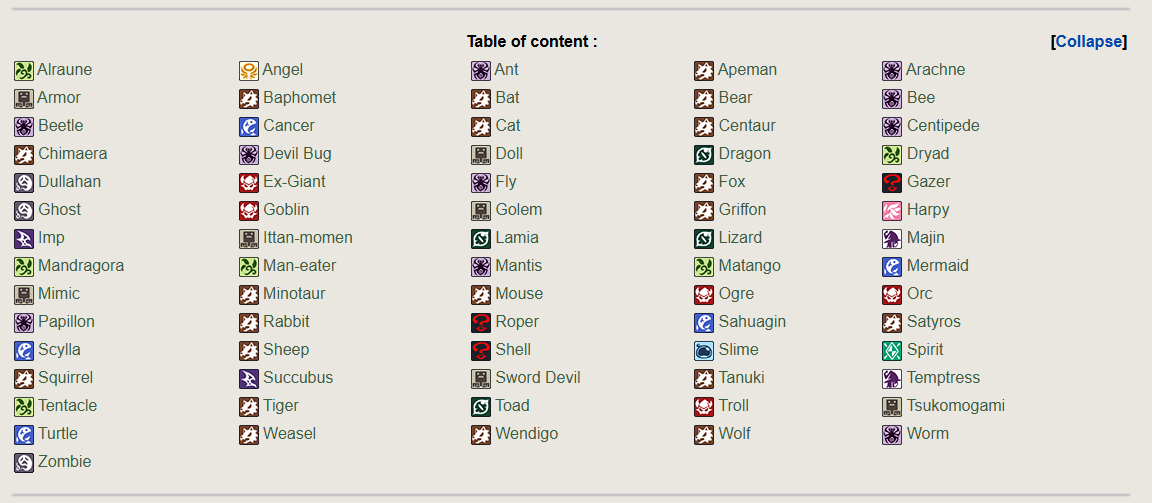Click the green plant icon beside Alraune
The height and width of the screenshot is (503, 1152).
(x=24, y=70)
